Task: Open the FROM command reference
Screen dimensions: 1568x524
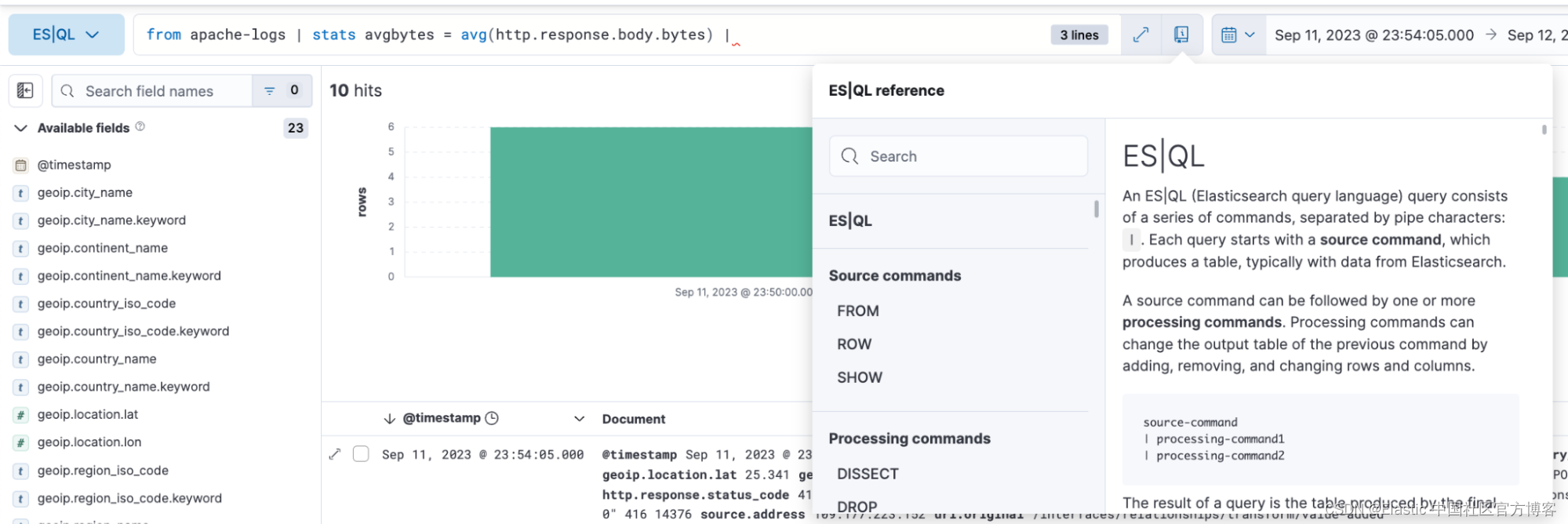Action: pos(858,311)
